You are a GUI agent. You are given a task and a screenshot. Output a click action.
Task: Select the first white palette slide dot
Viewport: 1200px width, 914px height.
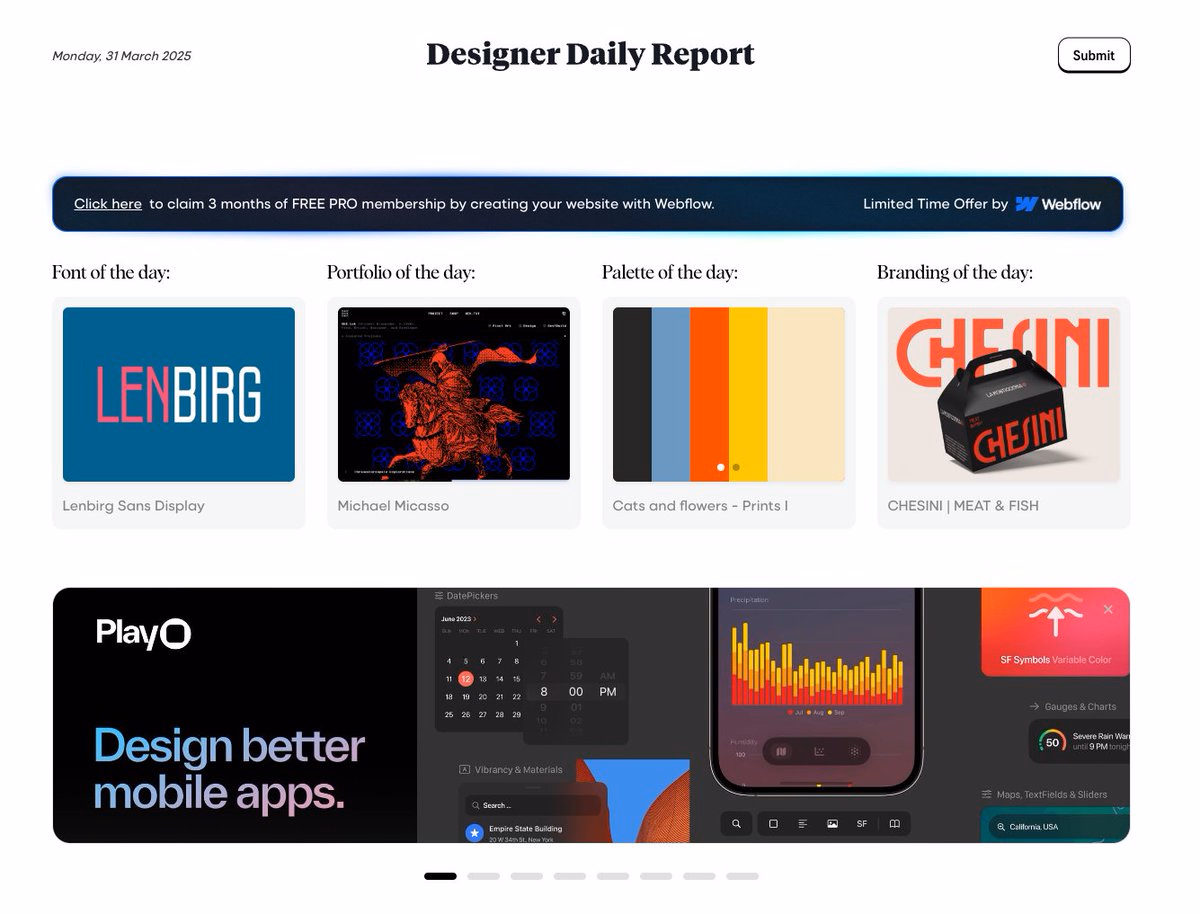point(721,467)
